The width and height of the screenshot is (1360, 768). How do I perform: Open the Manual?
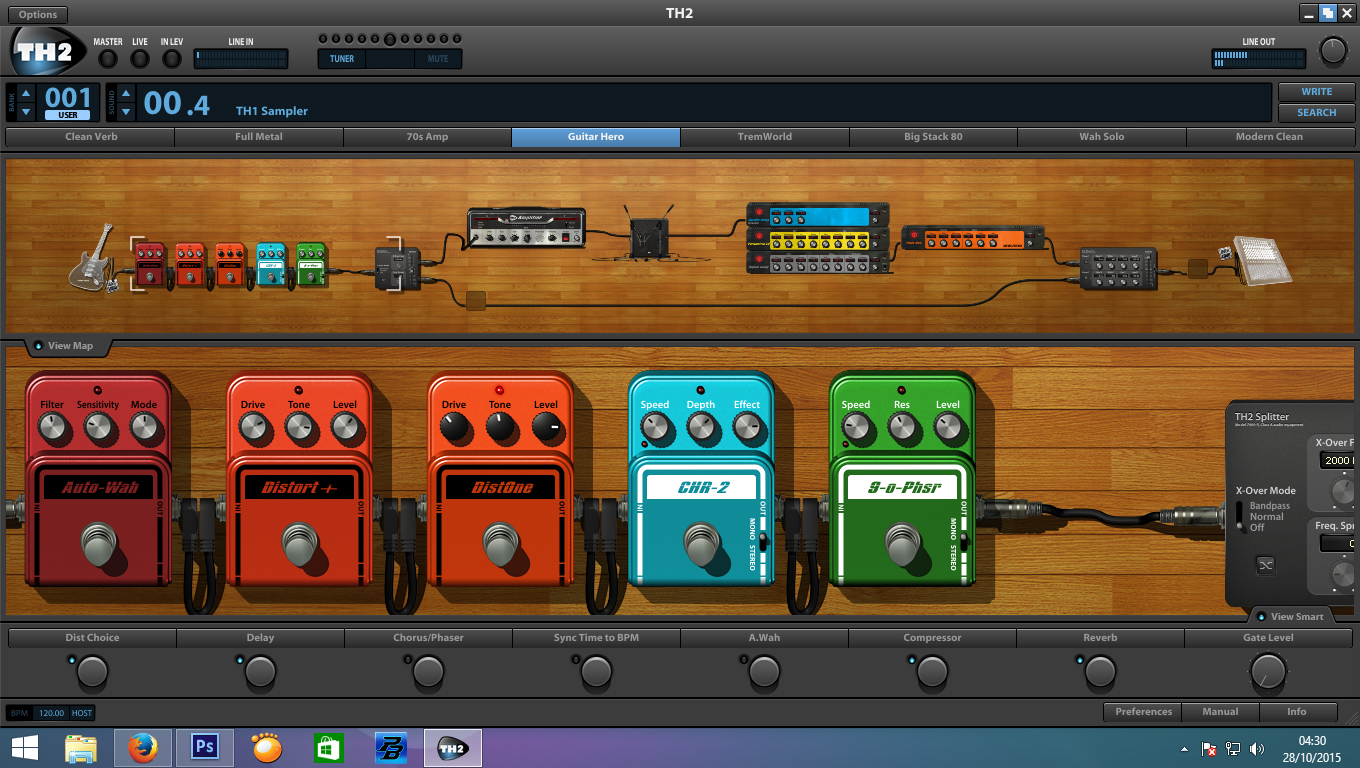click(1220, 712)
